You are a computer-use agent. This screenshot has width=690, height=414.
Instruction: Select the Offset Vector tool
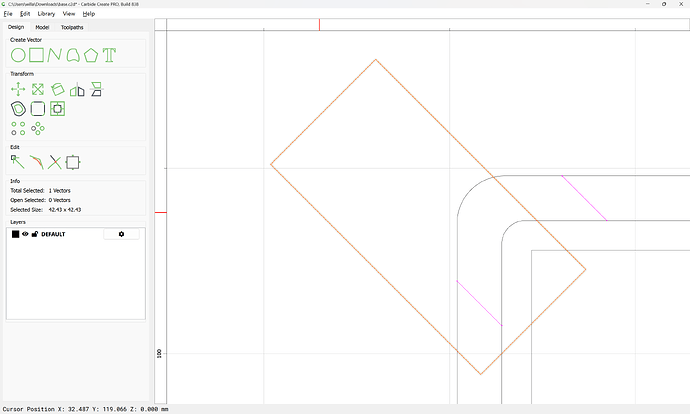point(18,108)
